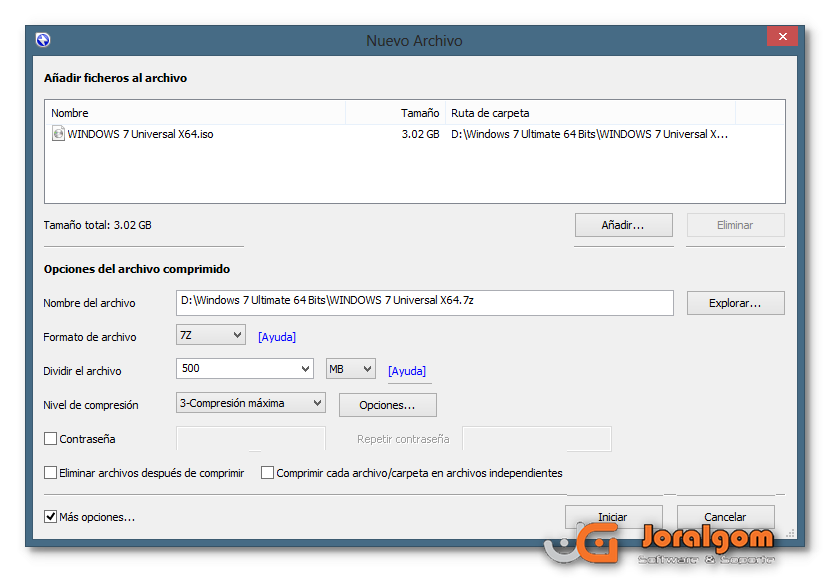
Task: Click the ISO file icon in list
Action: point(58,133)
